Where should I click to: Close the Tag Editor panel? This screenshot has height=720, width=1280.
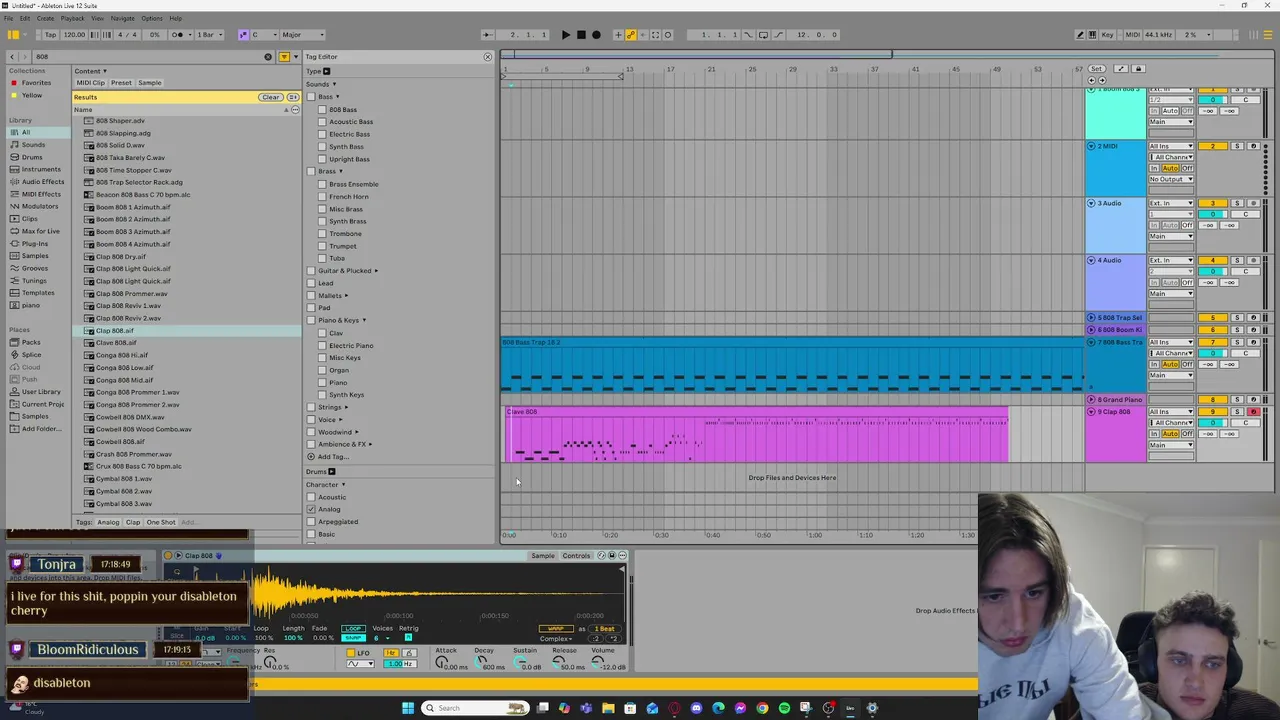488,57
